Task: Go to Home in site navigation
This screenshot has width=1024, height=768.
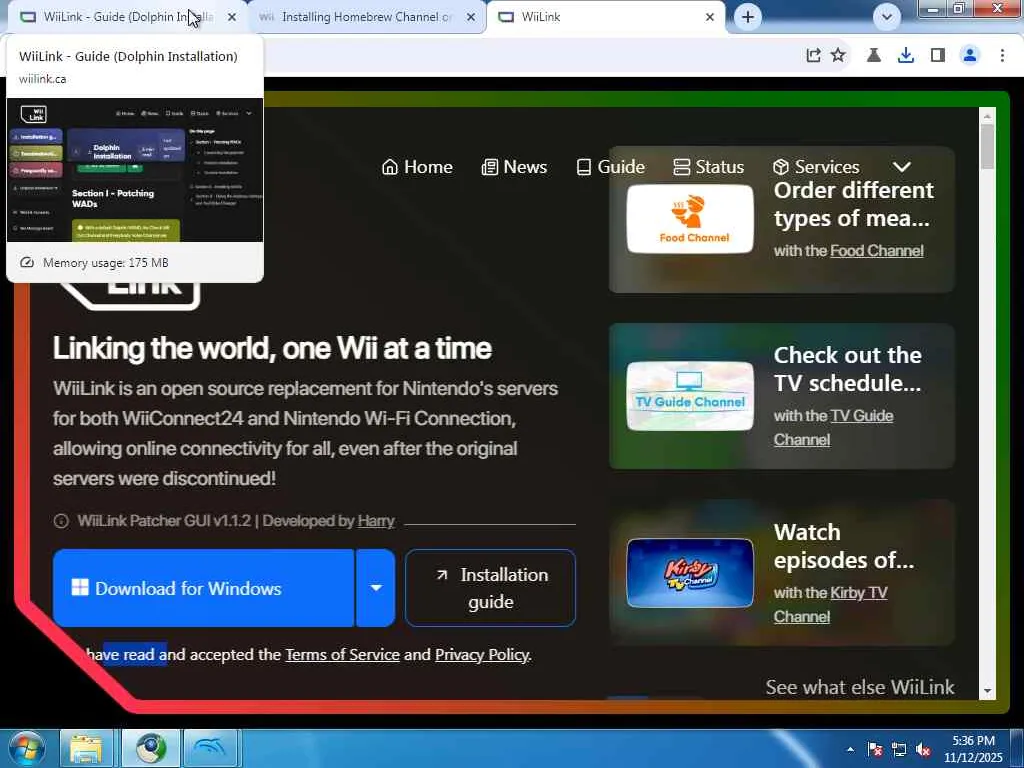Action: point(417,167)
